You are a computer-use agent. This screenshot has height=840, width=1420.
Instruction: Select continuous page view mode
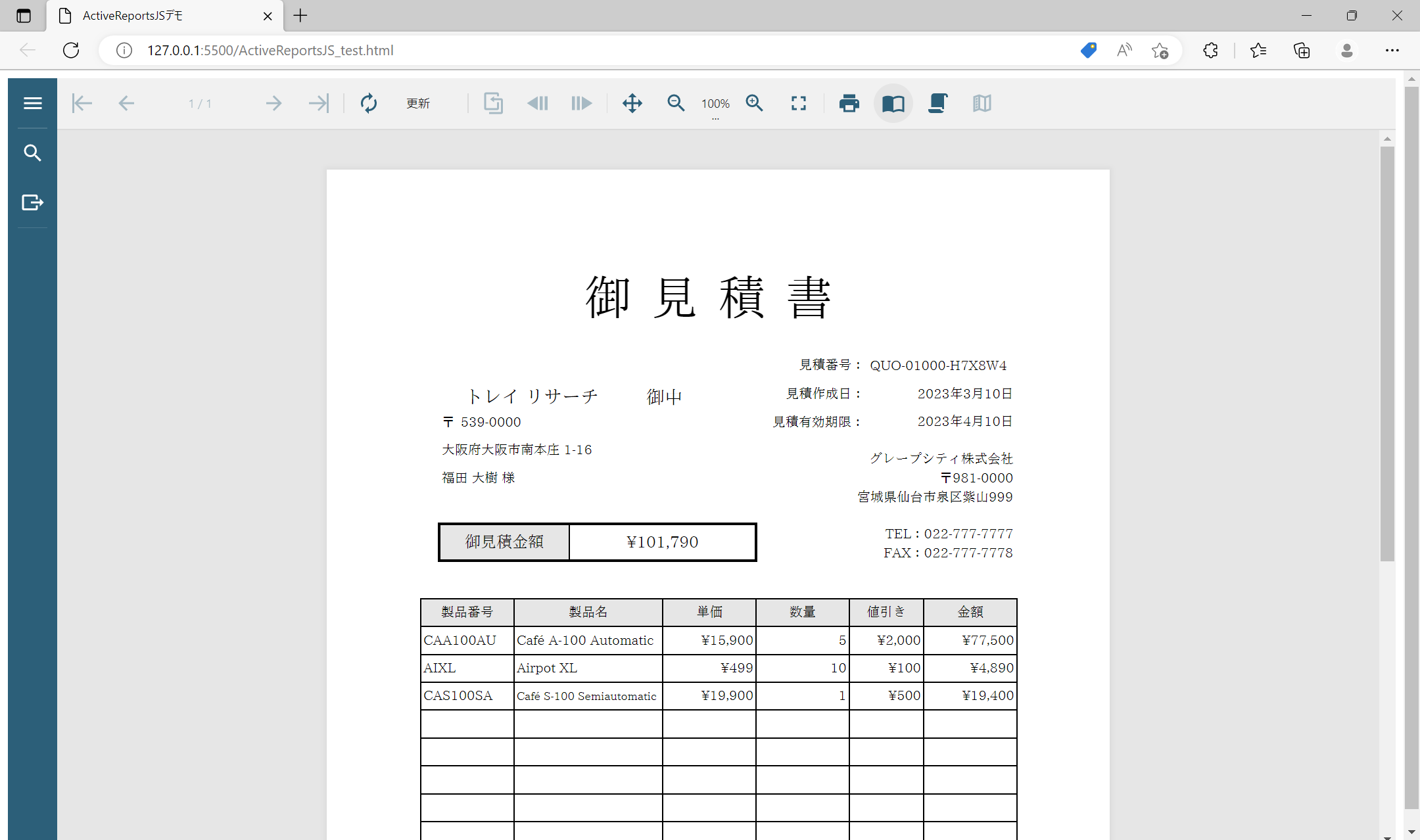click(937, 103)
